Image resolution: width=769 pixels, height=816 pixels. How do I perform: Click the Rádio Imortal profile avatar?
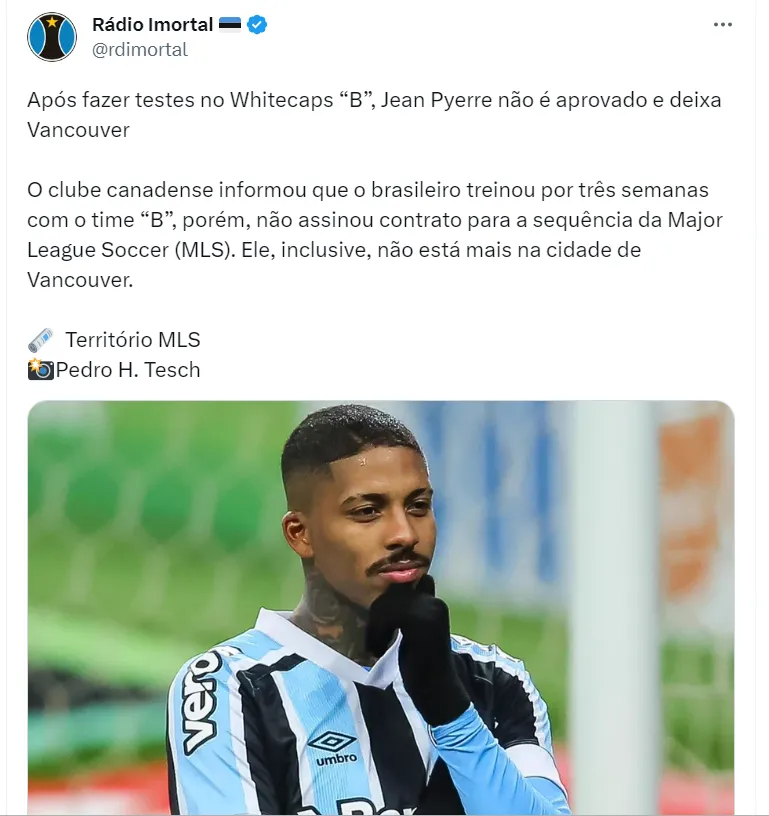tap(52, 37)
